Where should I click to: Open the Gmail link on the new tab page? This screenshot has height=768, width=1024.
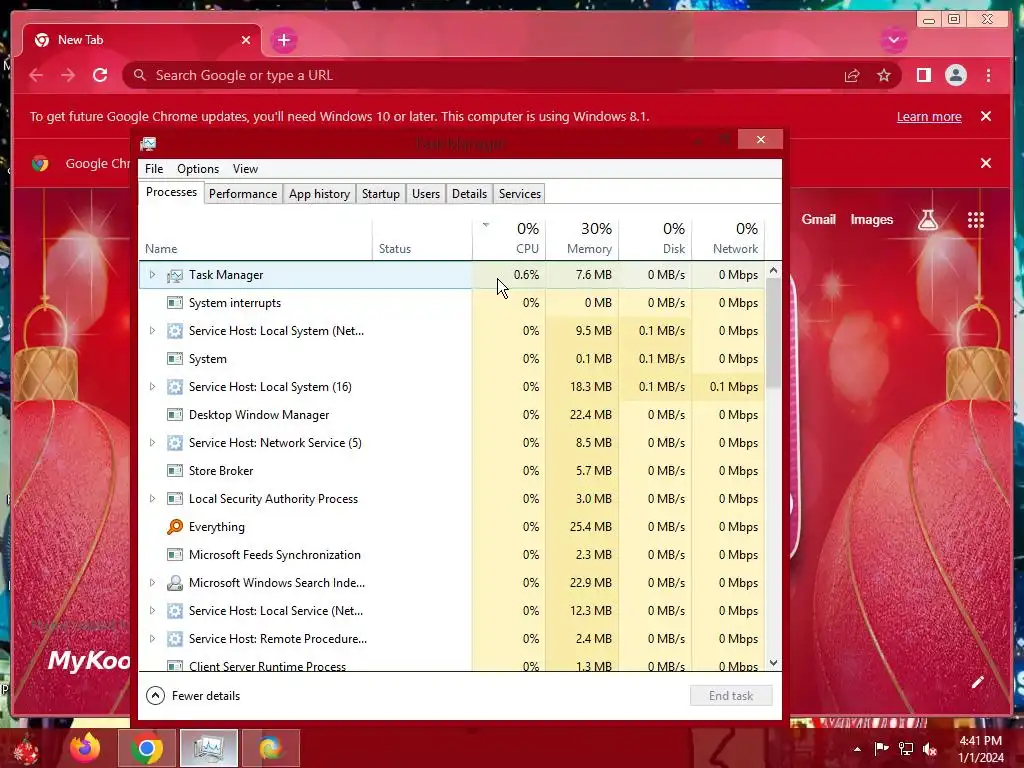point(818,219)
